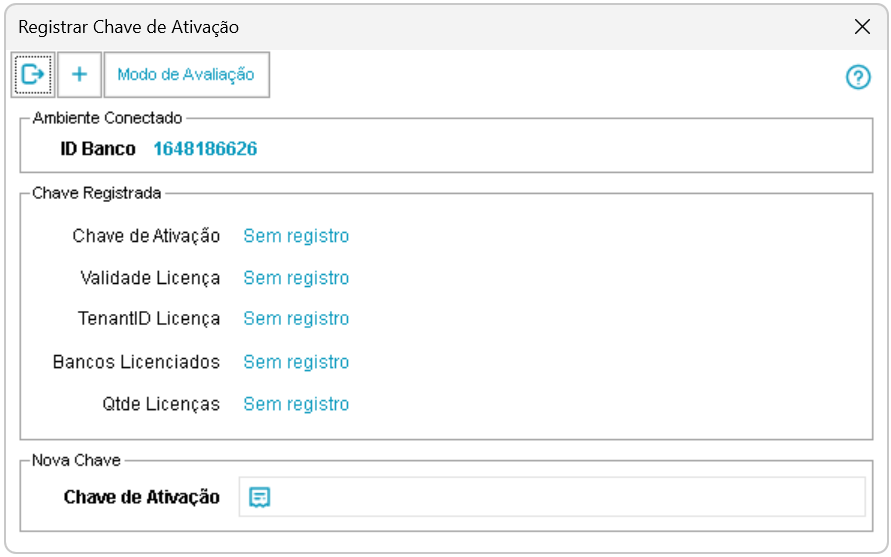This screenshot has height=557, width=891.
Task: Click the 'Qtde Licenças' label
Action: pos(161,404)
